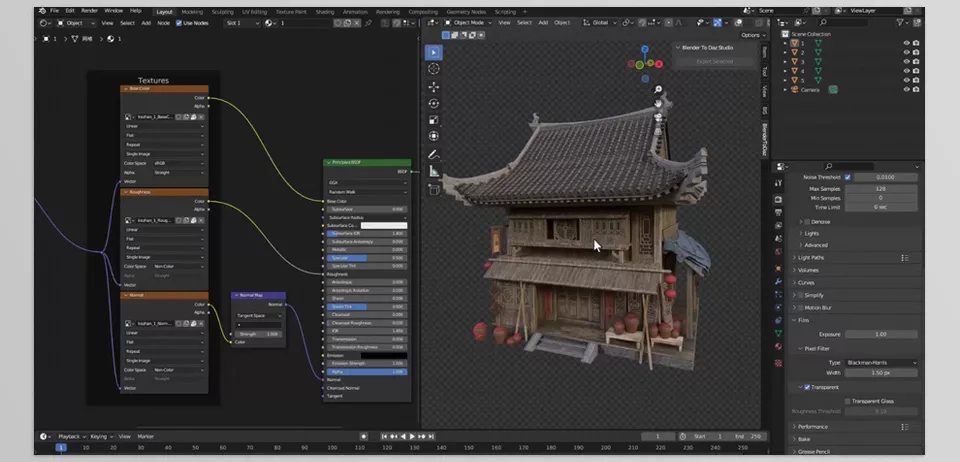Open the Output properties tab icon
This screenshot has width=960, height=462.
(778, 212)
